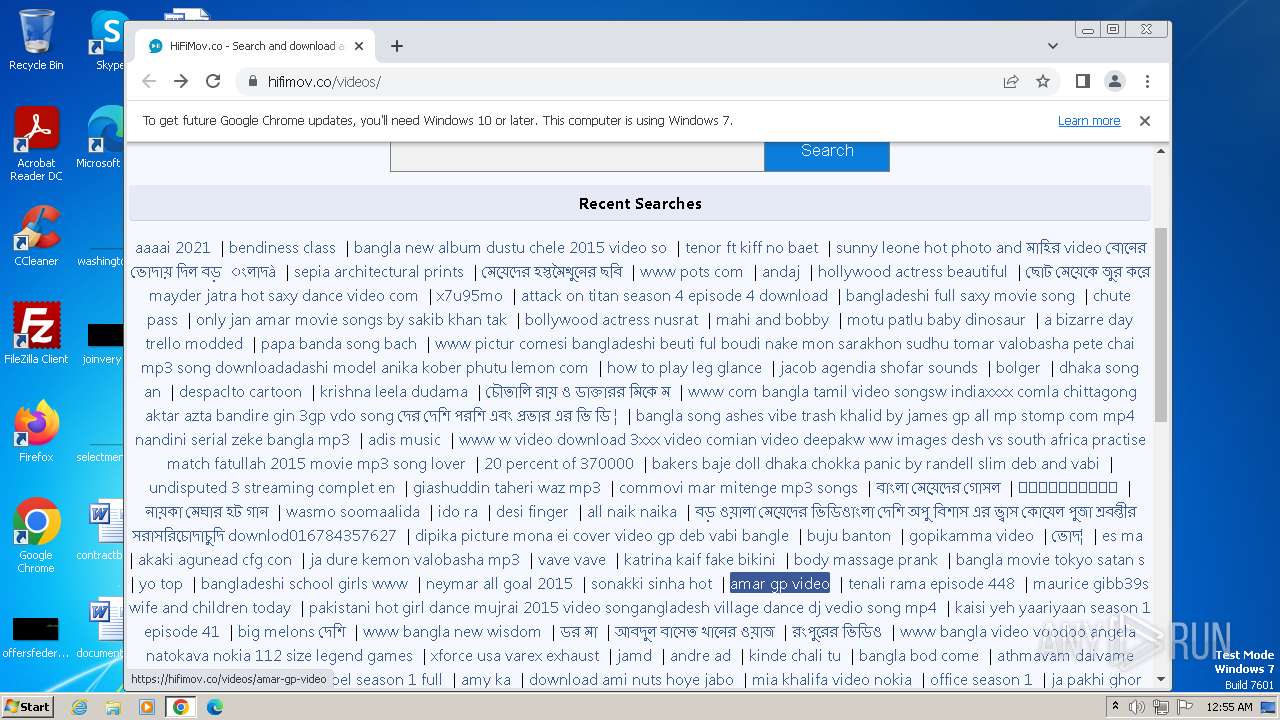
Task: Open File Explorer from the taskbar
Action: (113, 707)
